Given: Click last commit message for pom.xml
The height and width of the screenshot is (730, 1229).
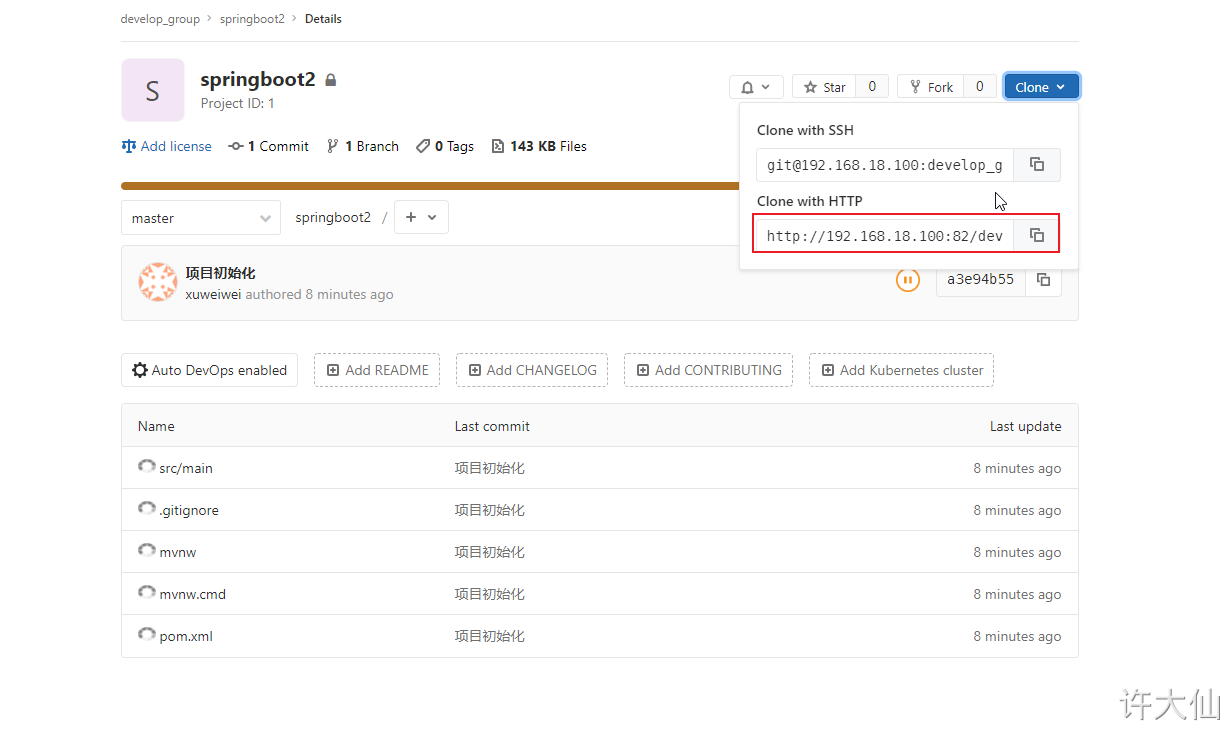Looking at the screenshot, I should tap(490, 636).
